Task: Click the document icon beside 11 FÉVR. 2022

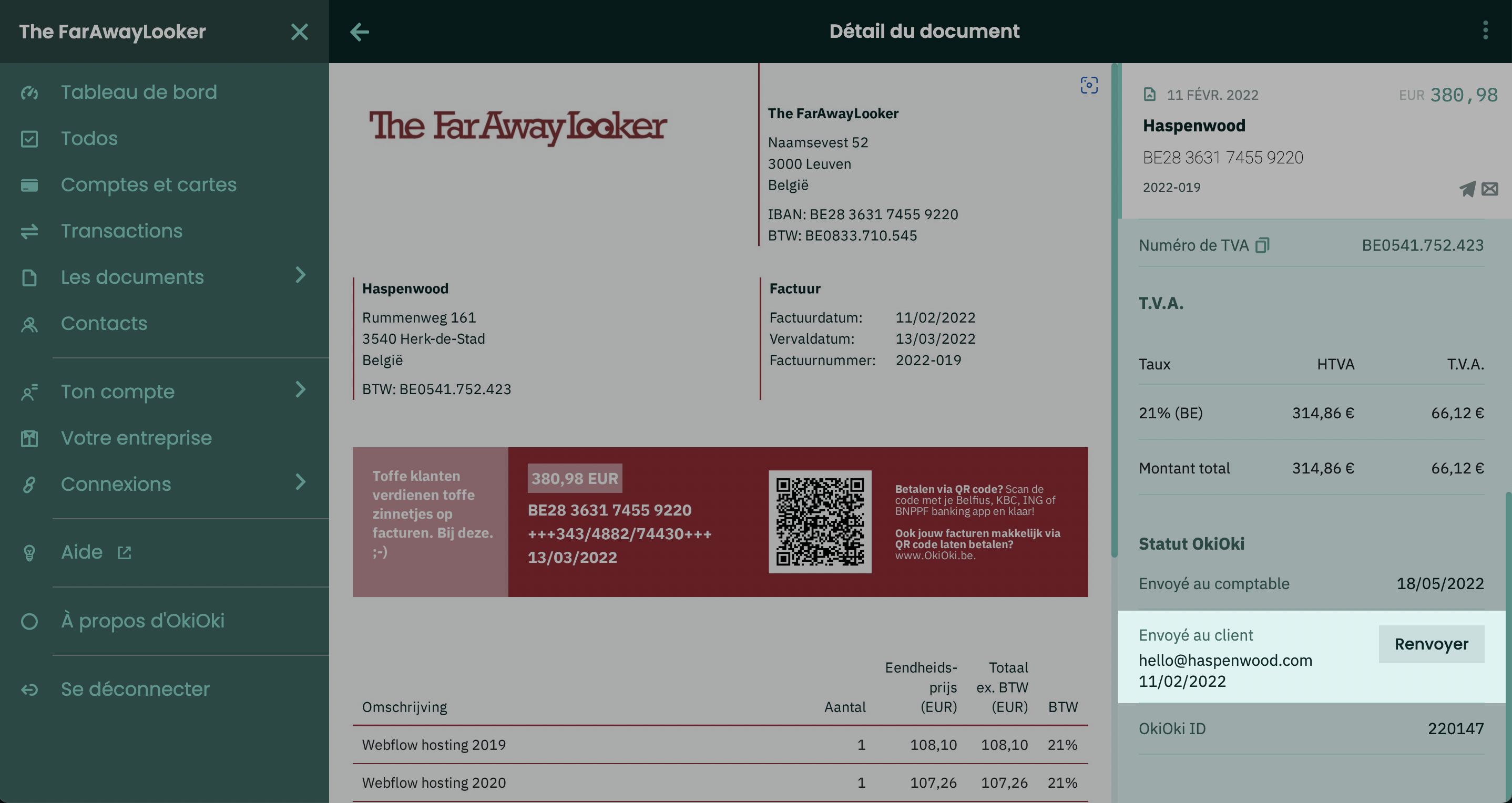Action: point(1150,95)
